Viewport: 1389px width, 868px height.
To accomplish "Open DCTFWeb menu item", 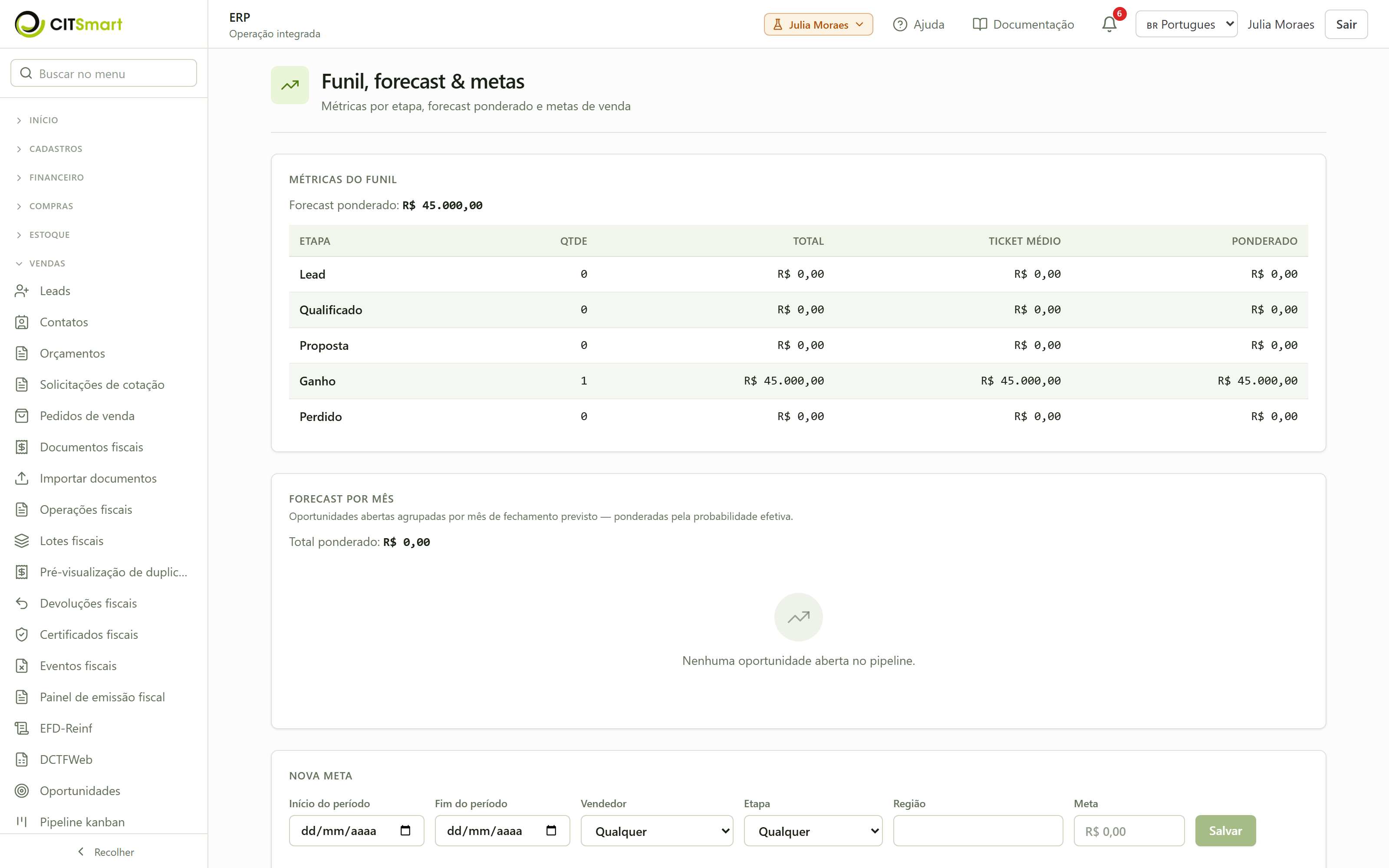I will pyautogui.click(x=66, y=759).
